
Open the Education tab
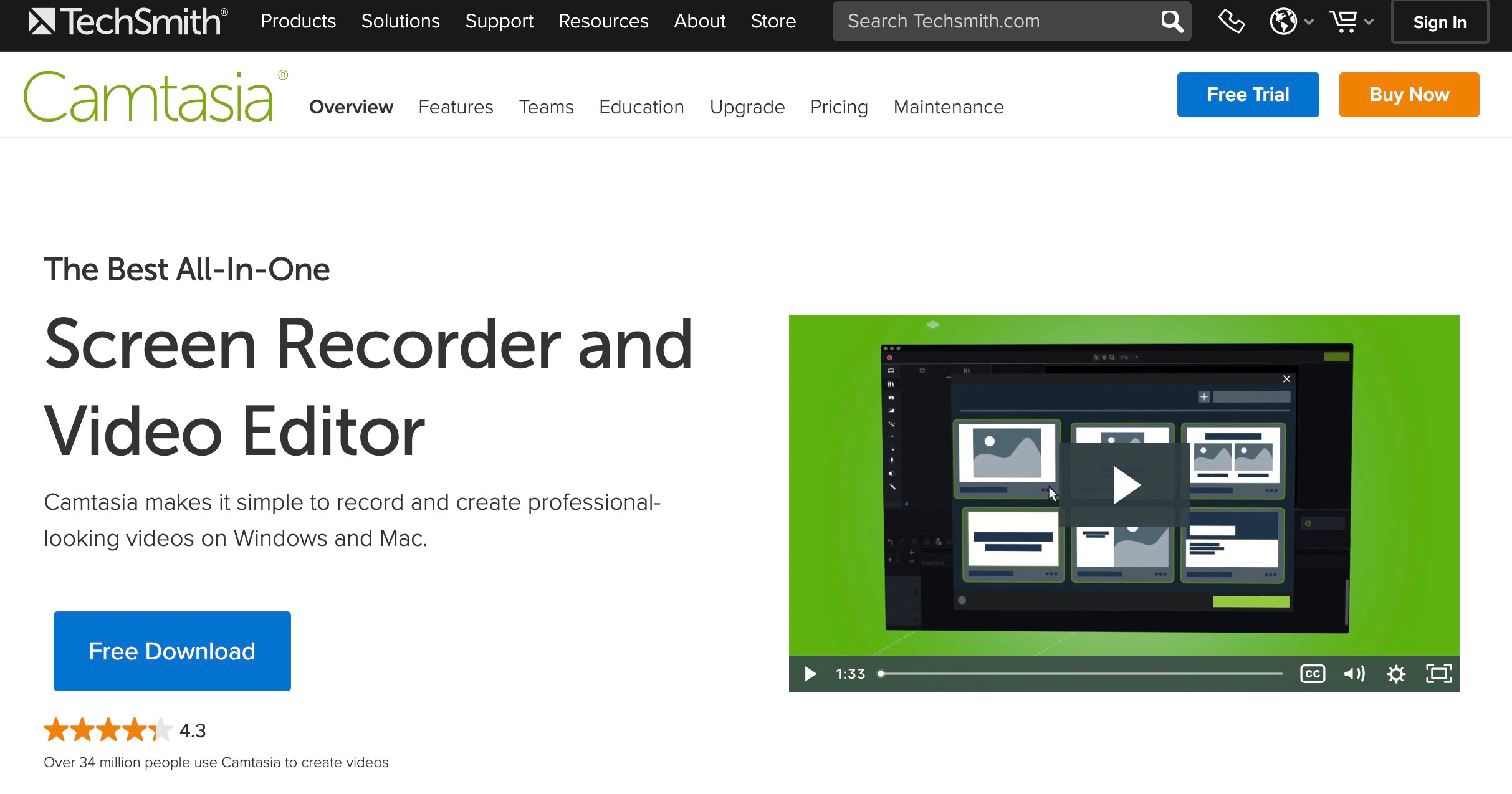[641, 107]
